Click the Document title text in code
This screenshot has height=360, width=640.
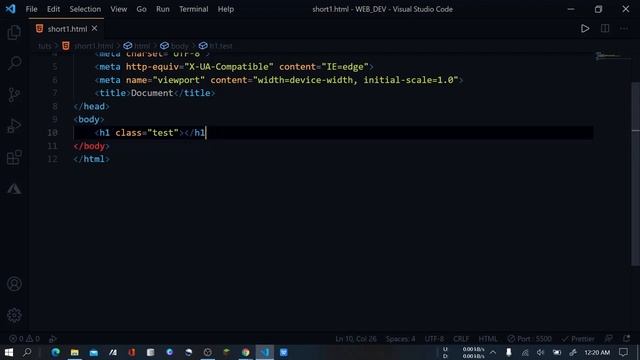tap(152, 93)
